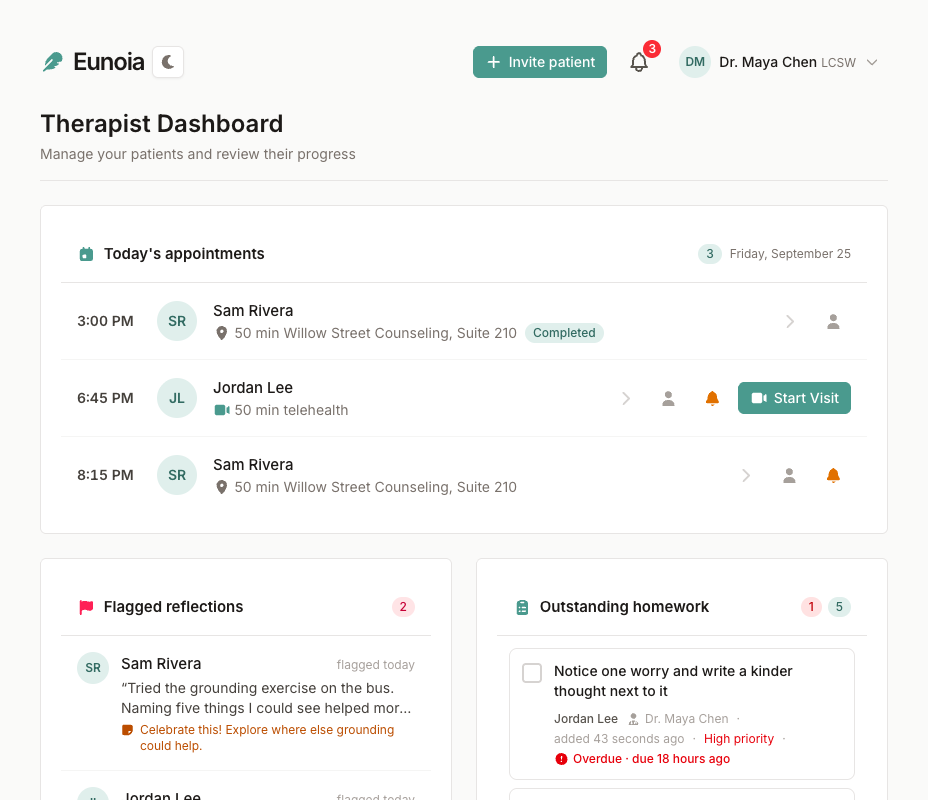Click location pin in 8:15 PM appointment
The width and height of the screenshot is (928, 800).
[x=221, y=487]
